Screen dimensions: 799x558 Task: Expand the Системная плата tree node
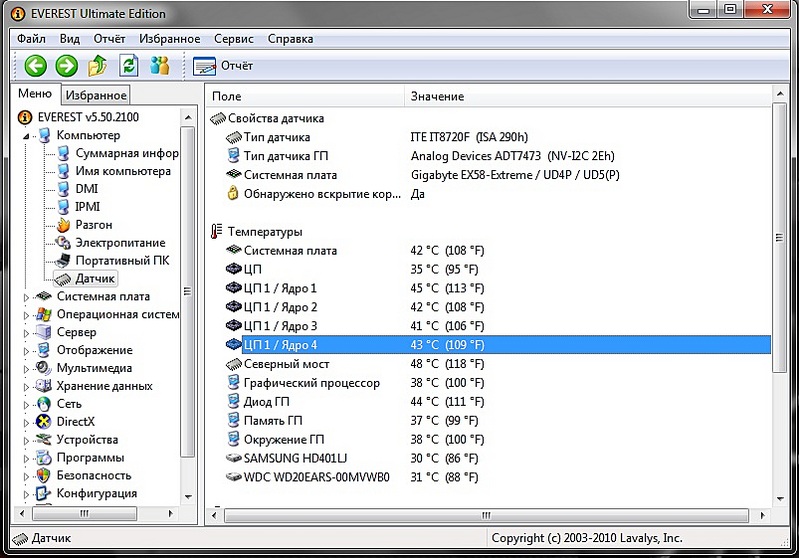tap(27, 297)
